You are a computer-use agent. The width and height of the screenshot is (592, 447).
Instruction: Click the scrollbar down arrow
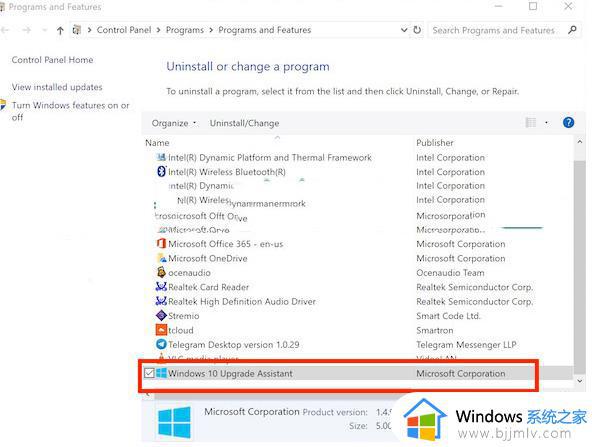(580, 381)
